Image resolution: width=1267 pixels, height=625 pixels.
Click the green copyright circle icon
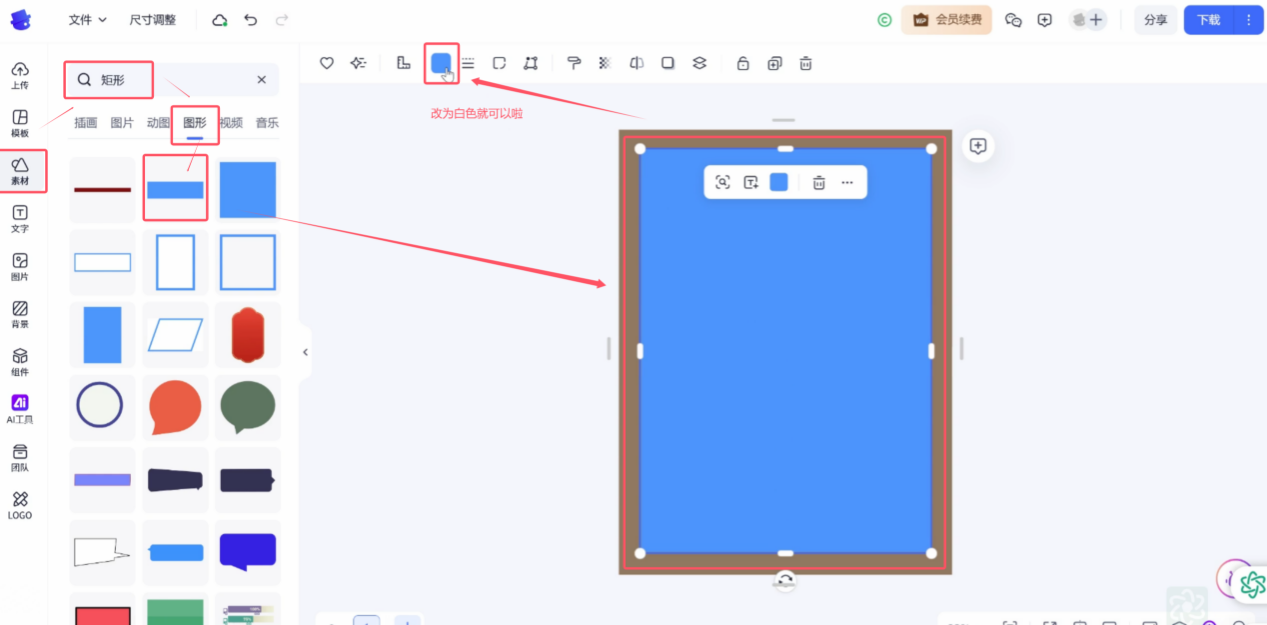tap(884, 20)
